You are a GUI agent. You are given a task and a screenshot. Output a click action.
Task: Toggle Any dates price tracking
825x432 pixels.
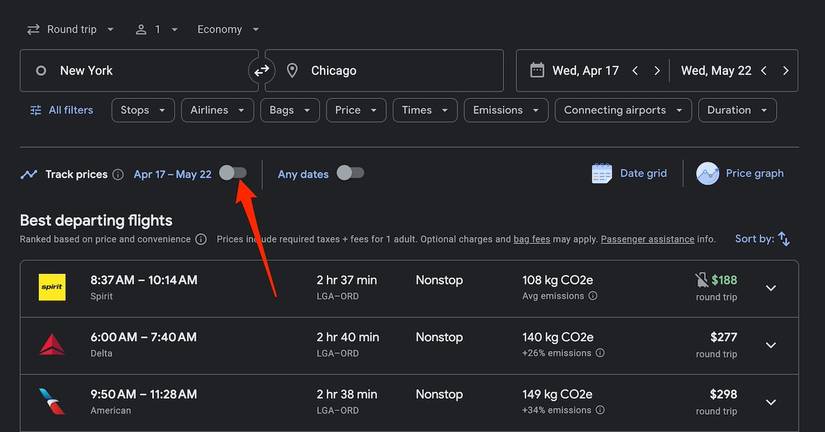[350, 173]
